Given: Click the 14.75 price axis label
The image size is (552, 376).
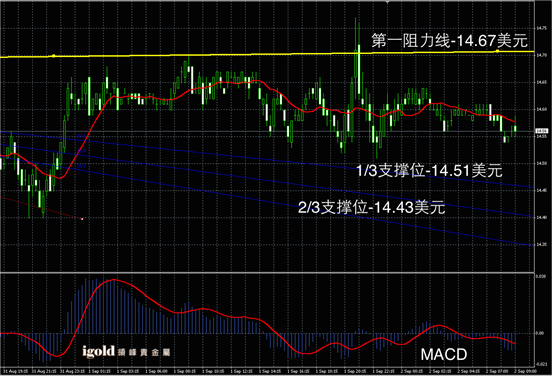Looking at the screenshot, I should (542, 28).
